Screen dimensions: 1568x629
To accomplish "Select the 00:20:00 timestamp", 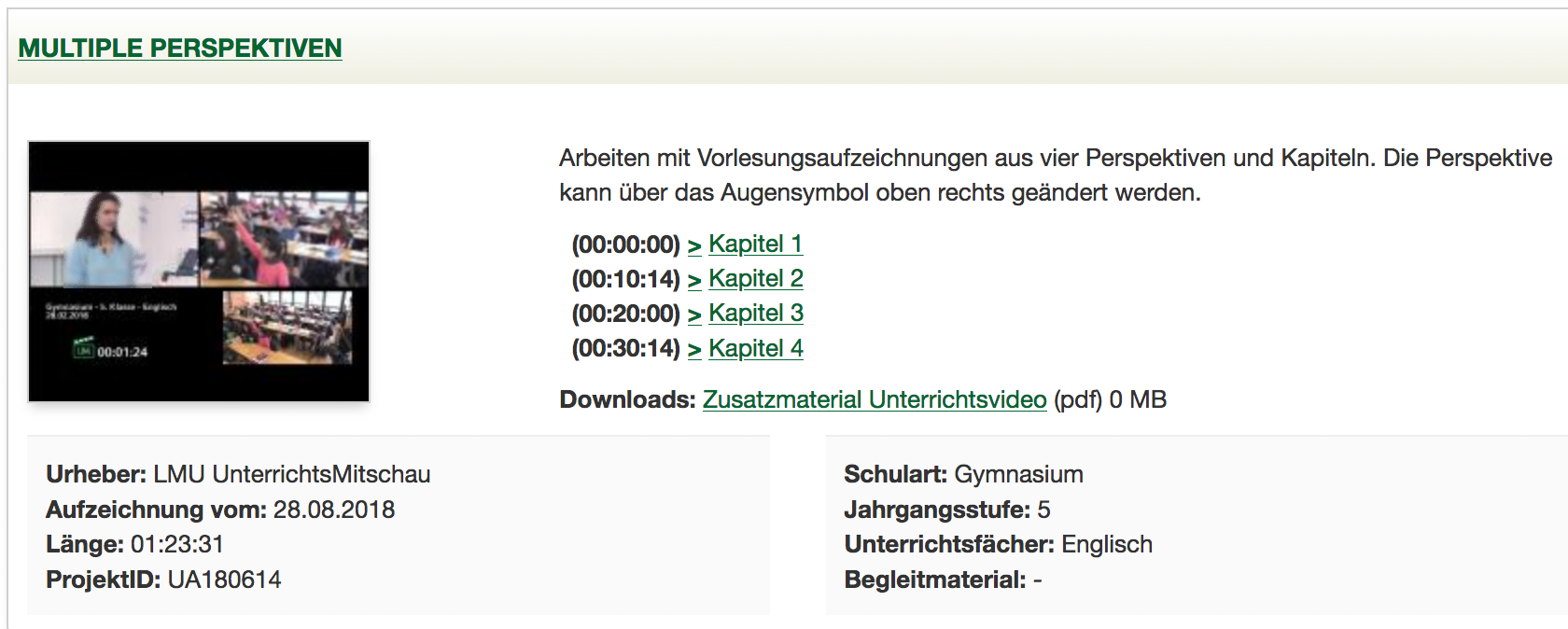I will 626,314.
